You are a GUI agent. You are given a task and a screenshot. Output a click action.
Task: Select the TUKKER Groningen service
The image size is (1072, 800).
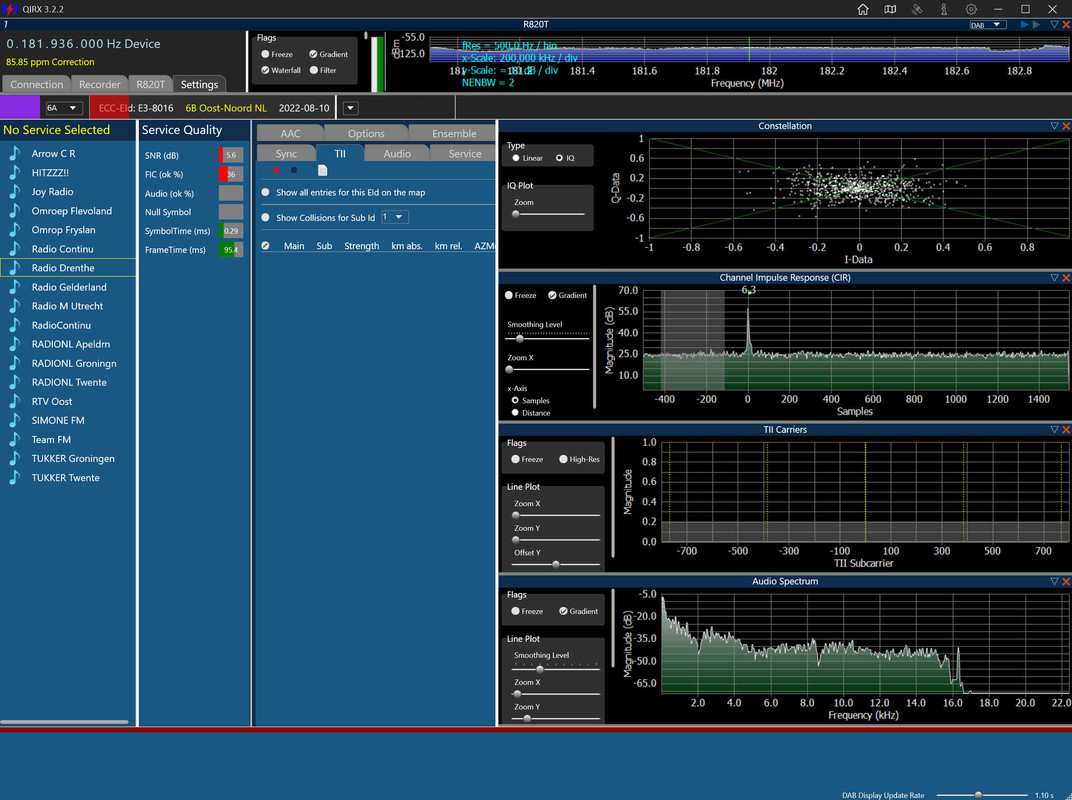click(68, 459)
